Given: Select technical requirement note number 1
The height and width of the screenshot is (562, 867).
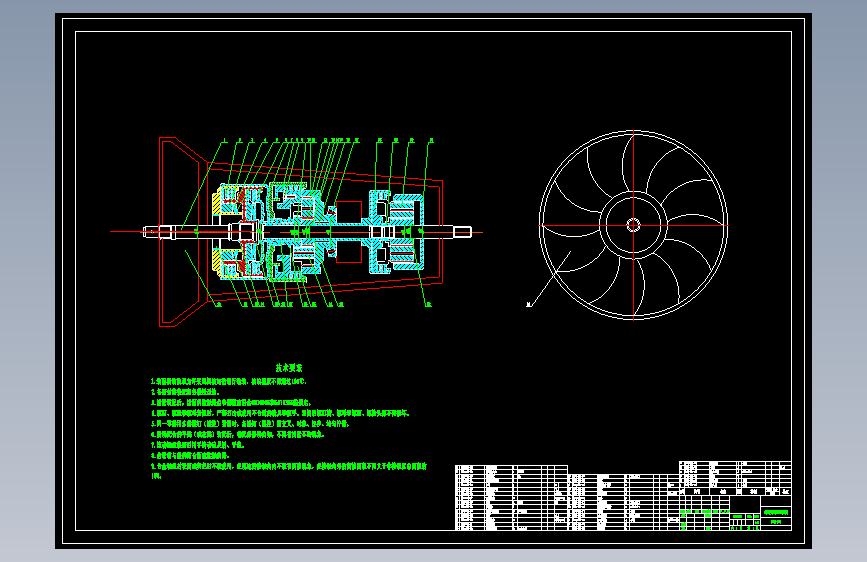Looking at the screenshot, I should coord(229,381).
